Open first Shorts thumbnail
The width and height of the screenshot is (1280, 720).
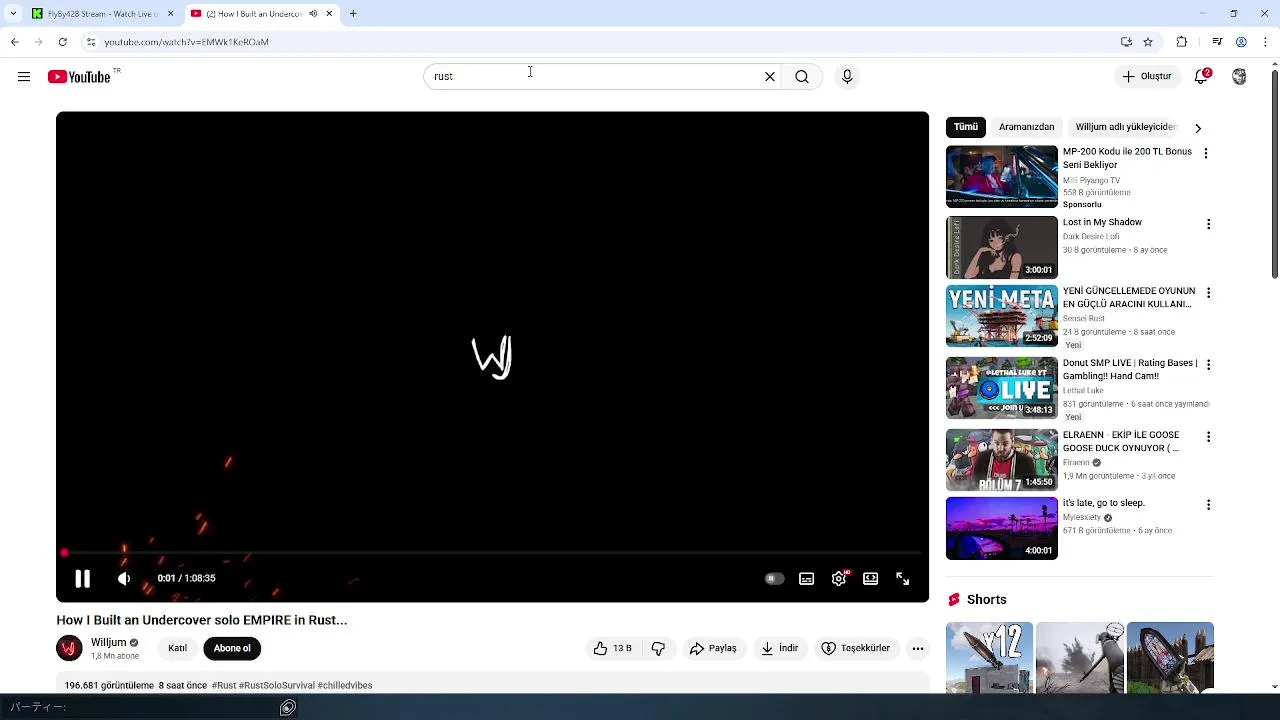tap(989, 657)
